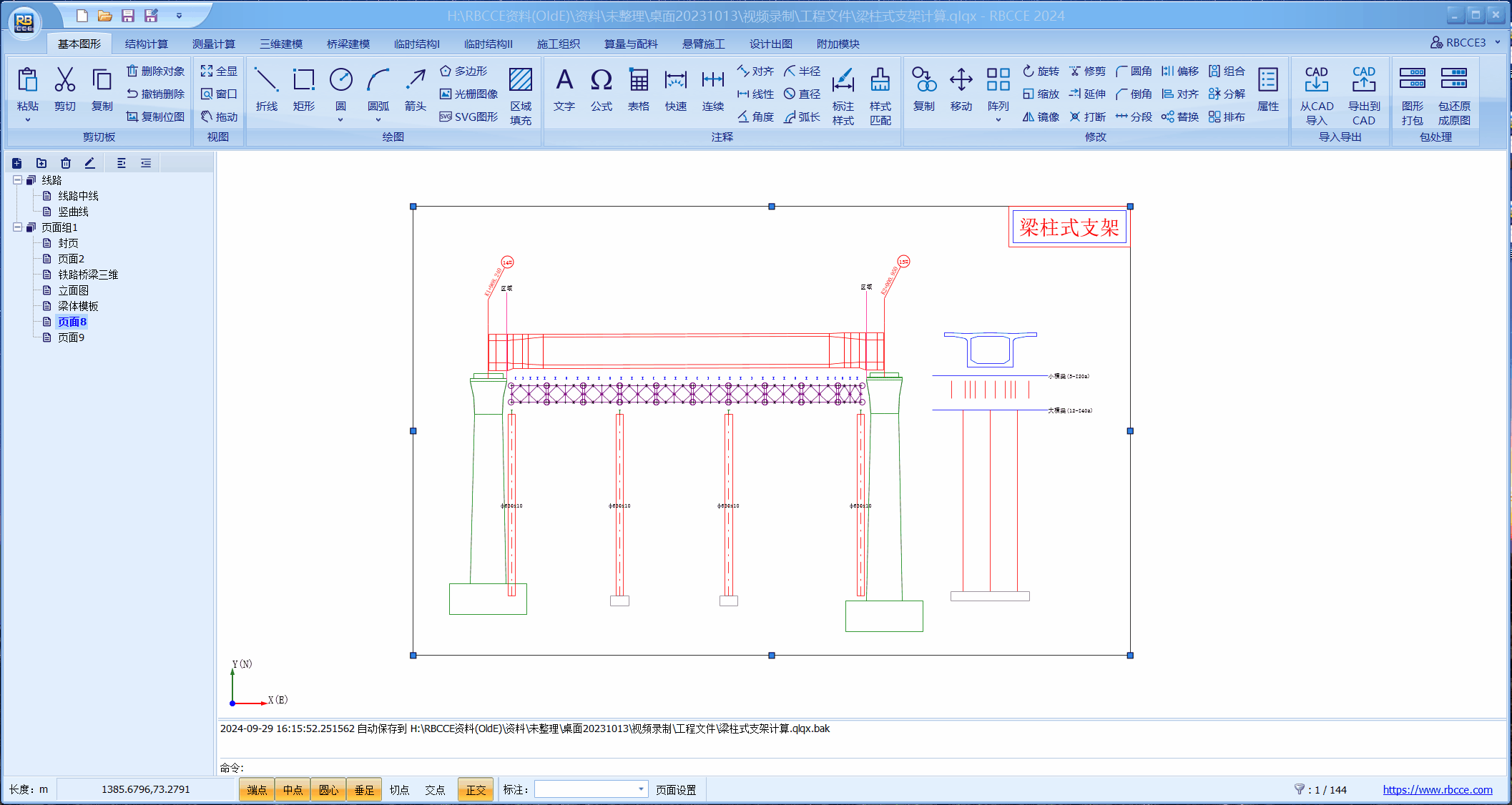1512x805 pixels.
Task: Enable the 切点 tangent snap
Action: [x=399, y=790]
